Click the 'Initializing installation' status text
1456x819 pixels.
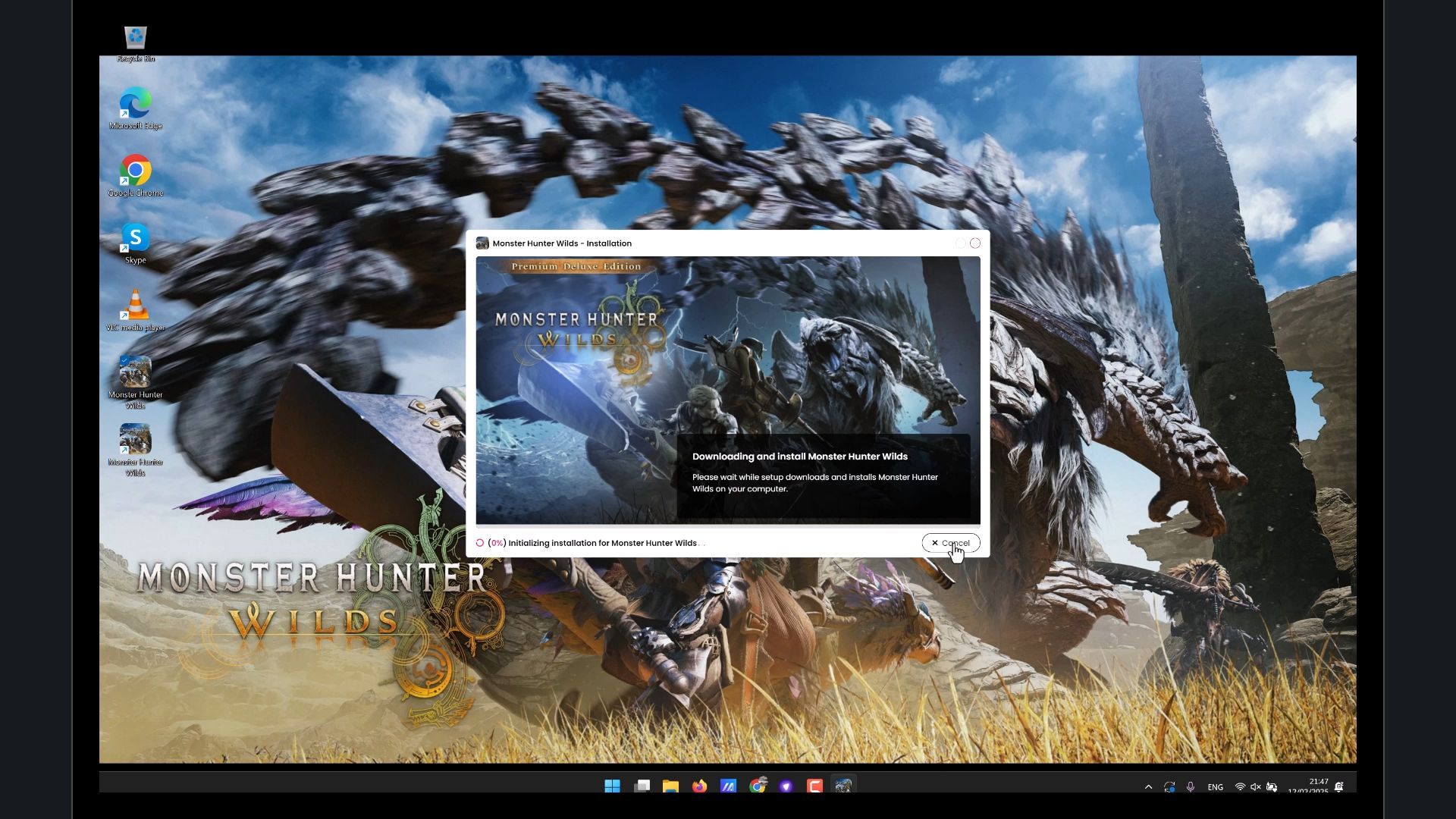(x=603, y=543)
